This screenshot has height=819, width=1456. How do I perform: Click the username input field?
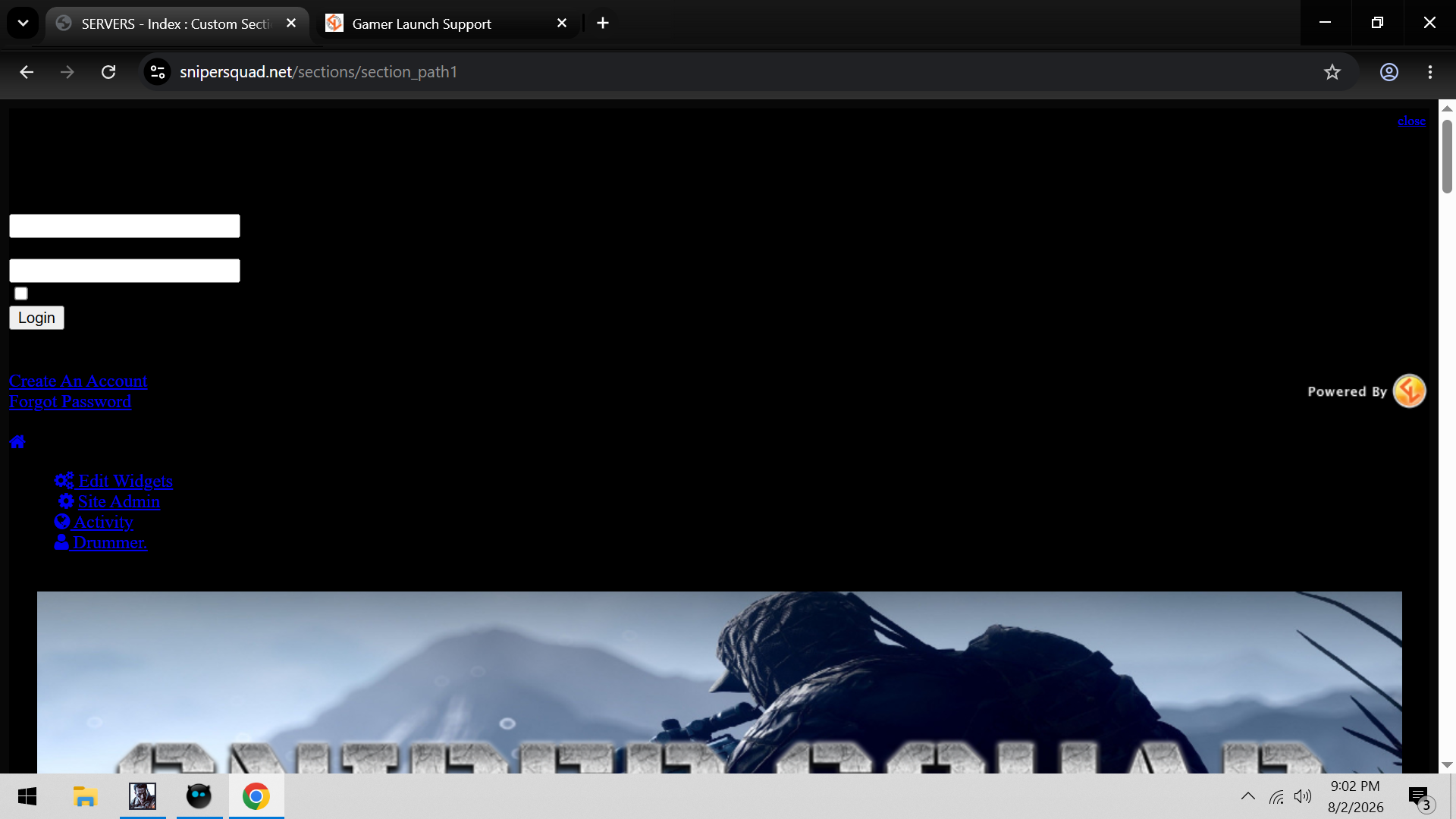coord(124,226)
